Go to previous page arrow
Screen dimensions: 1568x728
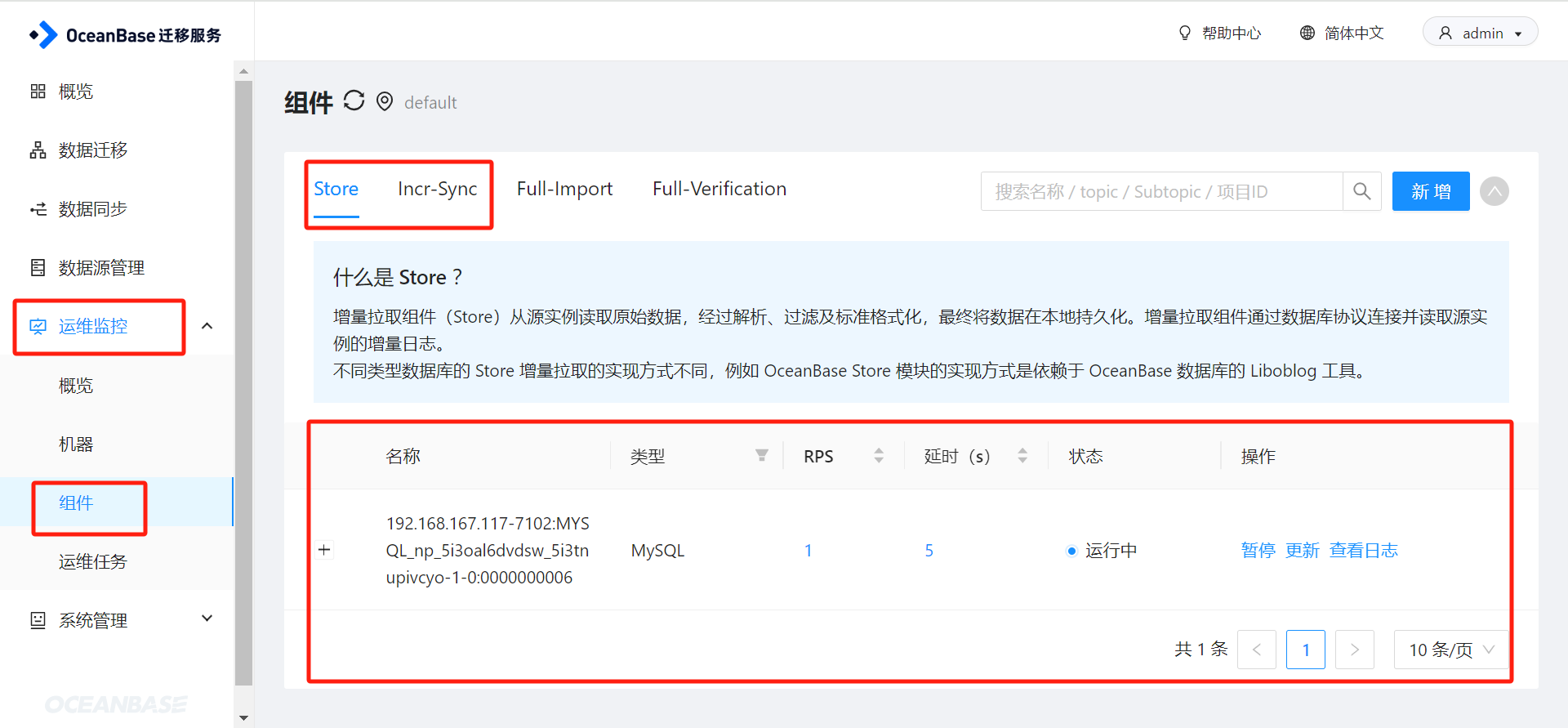click(1257, 650)
